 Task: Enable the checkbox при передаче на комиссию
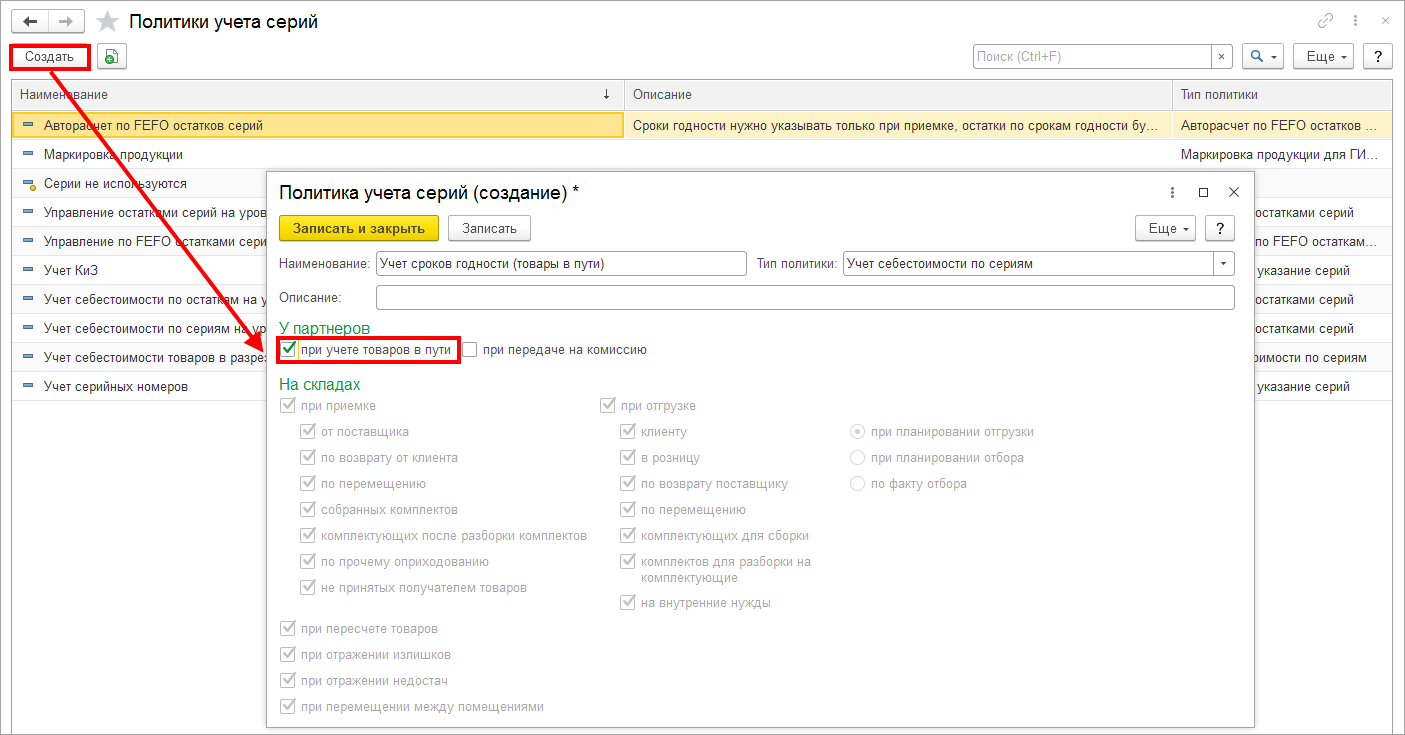(x=470, y=350)
